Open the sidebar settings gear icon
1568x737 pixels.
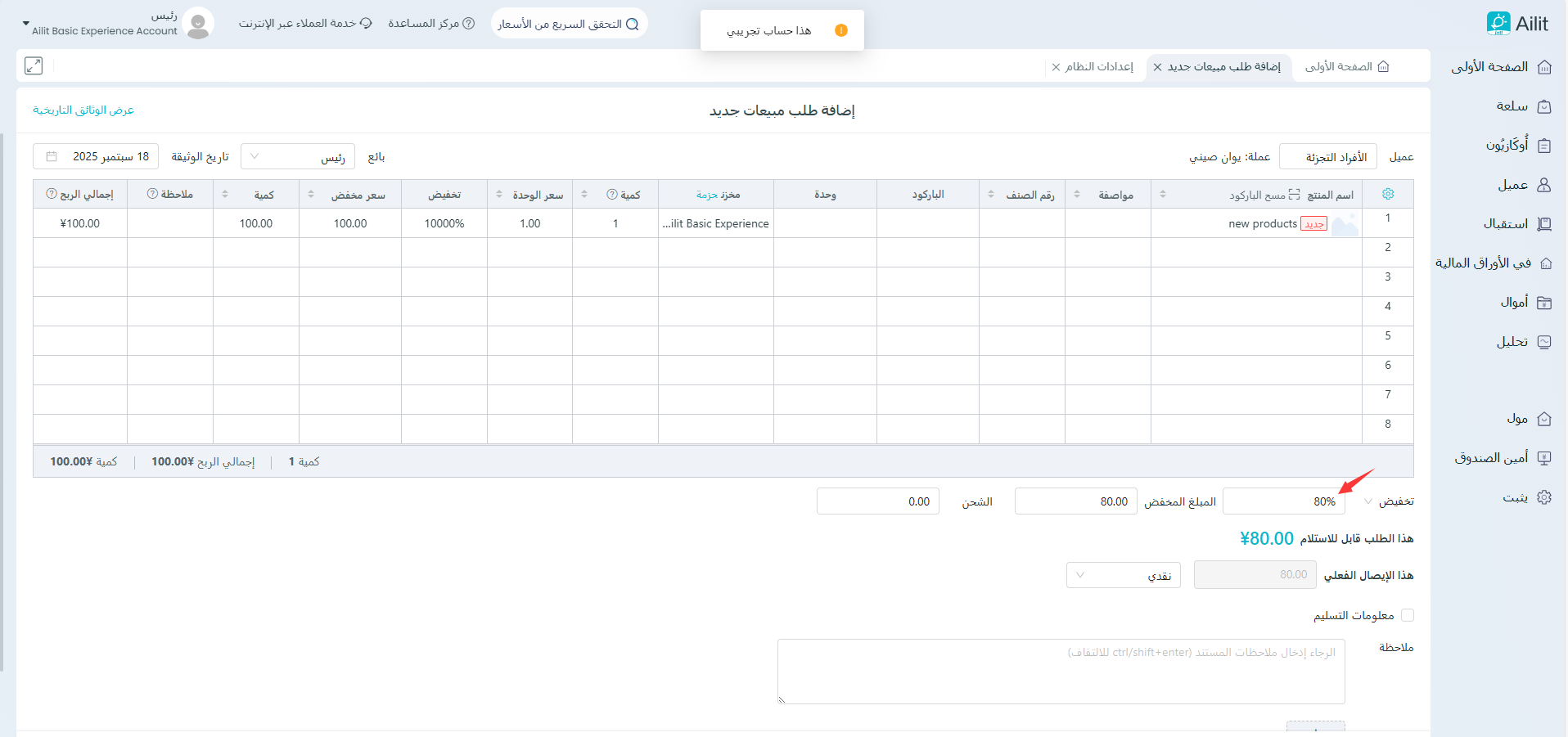tap(1544, 497)
